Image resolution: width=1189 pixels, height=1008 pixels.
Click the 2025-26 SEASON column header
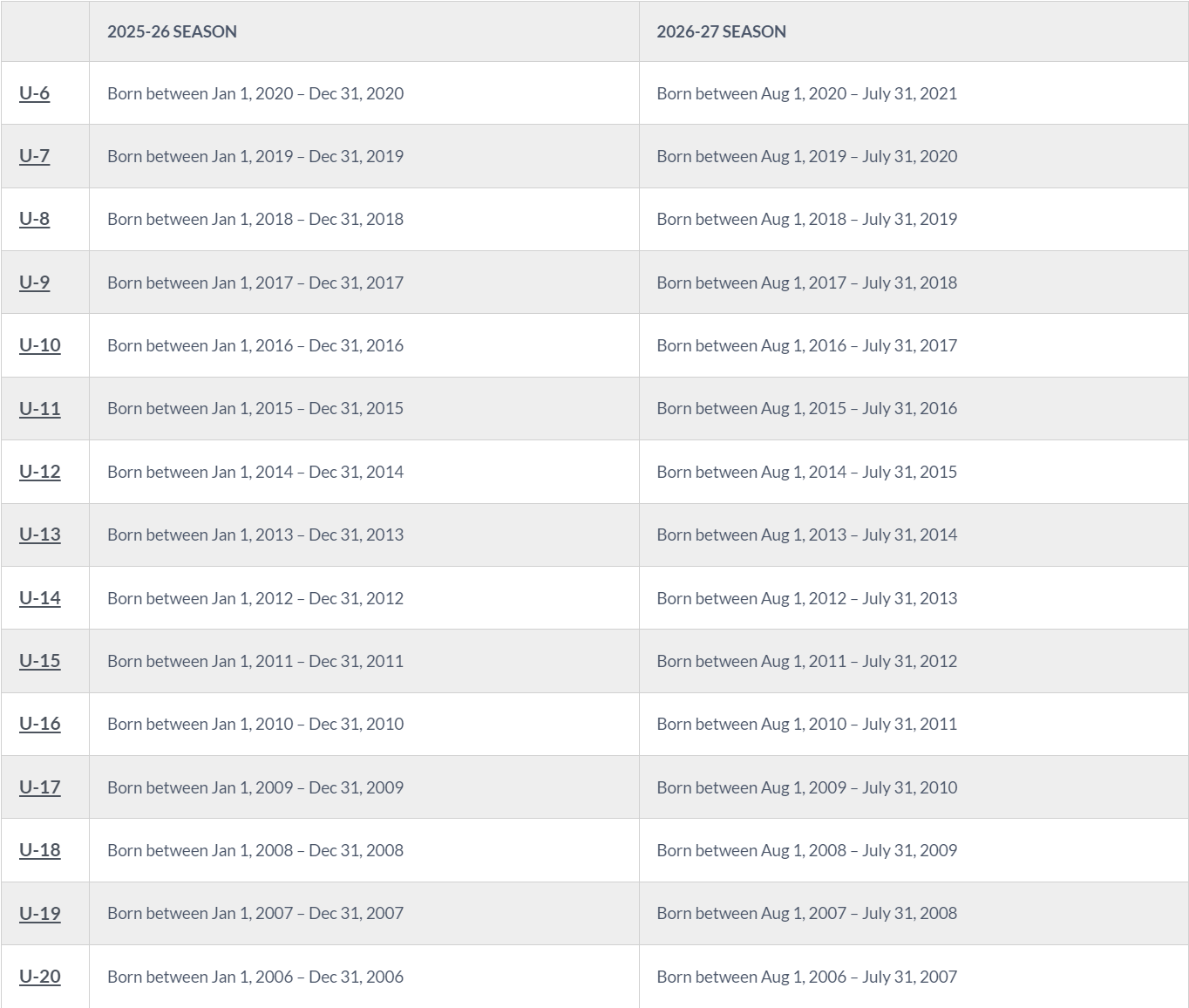pos(172,31)
